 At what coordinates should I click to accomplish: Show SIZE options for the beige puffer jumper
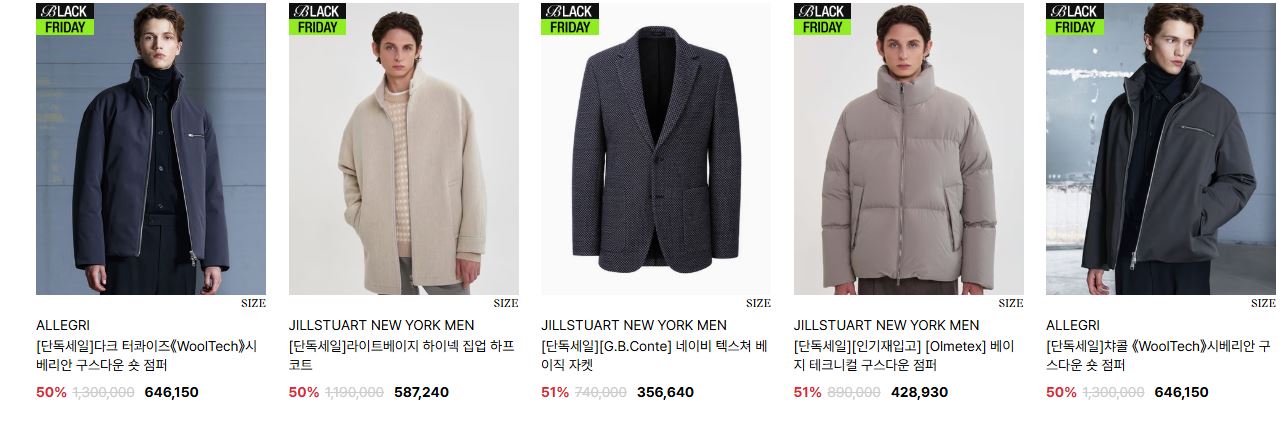[x=1011, y=303]
